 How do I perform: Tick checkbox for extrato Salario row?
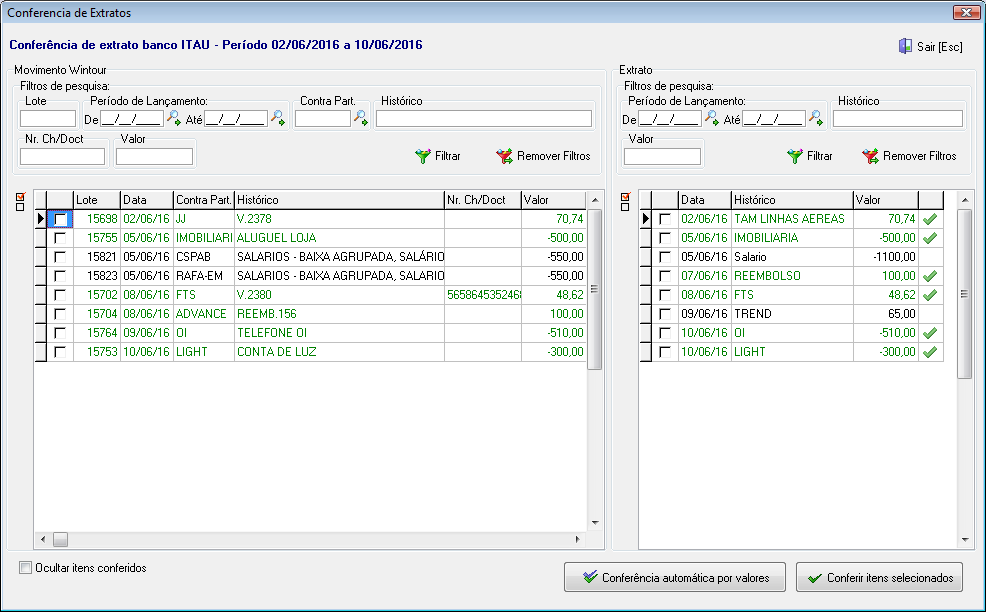pos(665,257)
